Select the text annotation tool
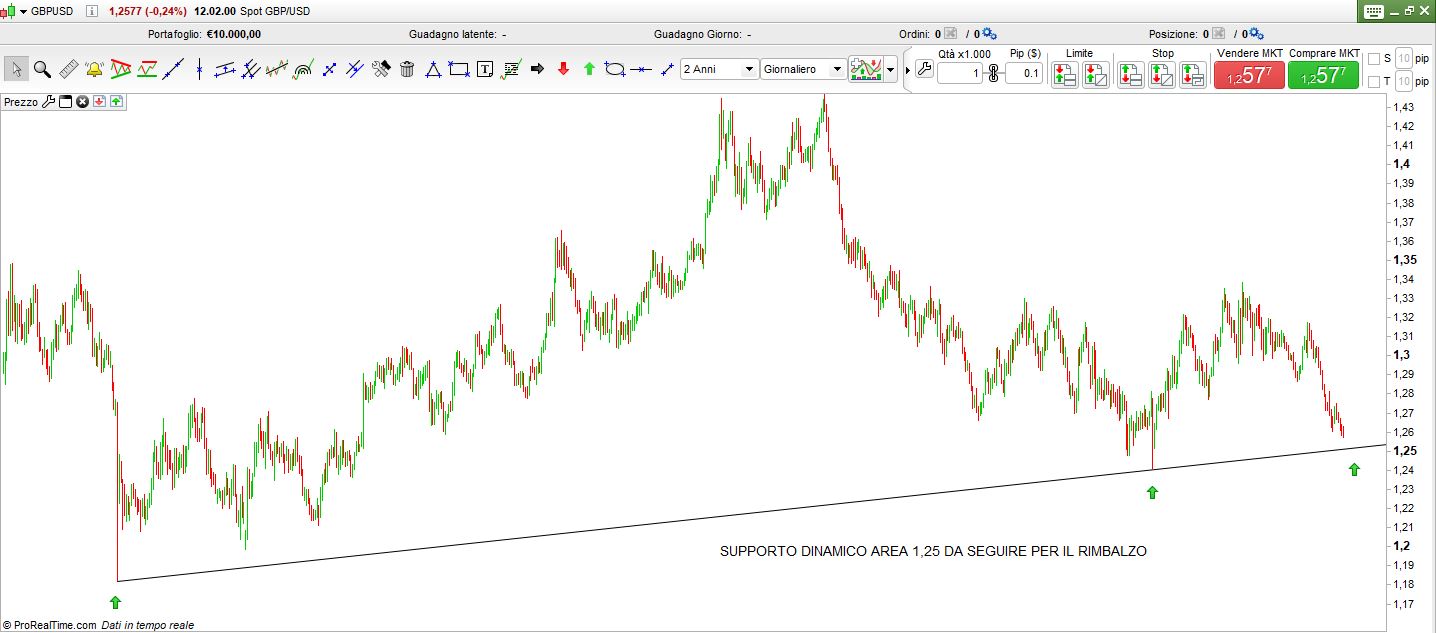 click(485, 69)
